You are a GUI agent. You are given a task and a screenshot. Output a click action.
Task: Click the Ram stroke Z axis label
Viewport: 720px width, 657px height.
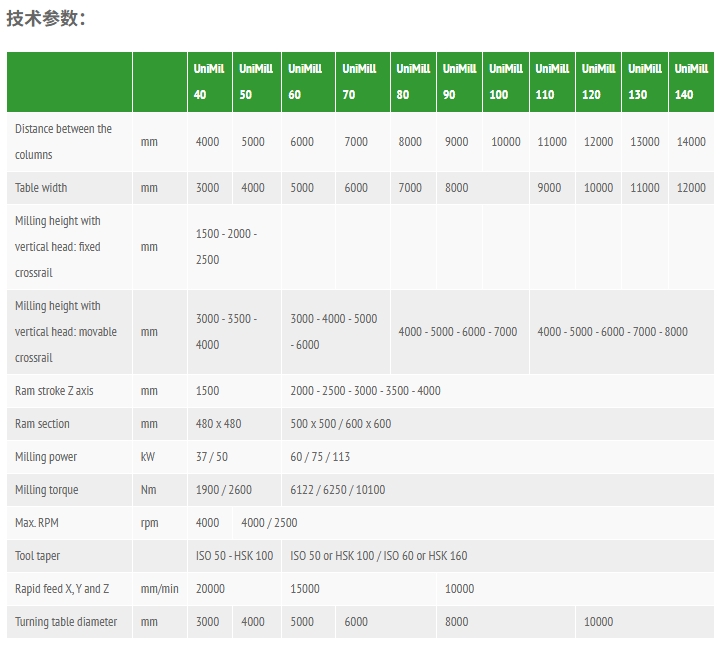[x=54, y=391]
